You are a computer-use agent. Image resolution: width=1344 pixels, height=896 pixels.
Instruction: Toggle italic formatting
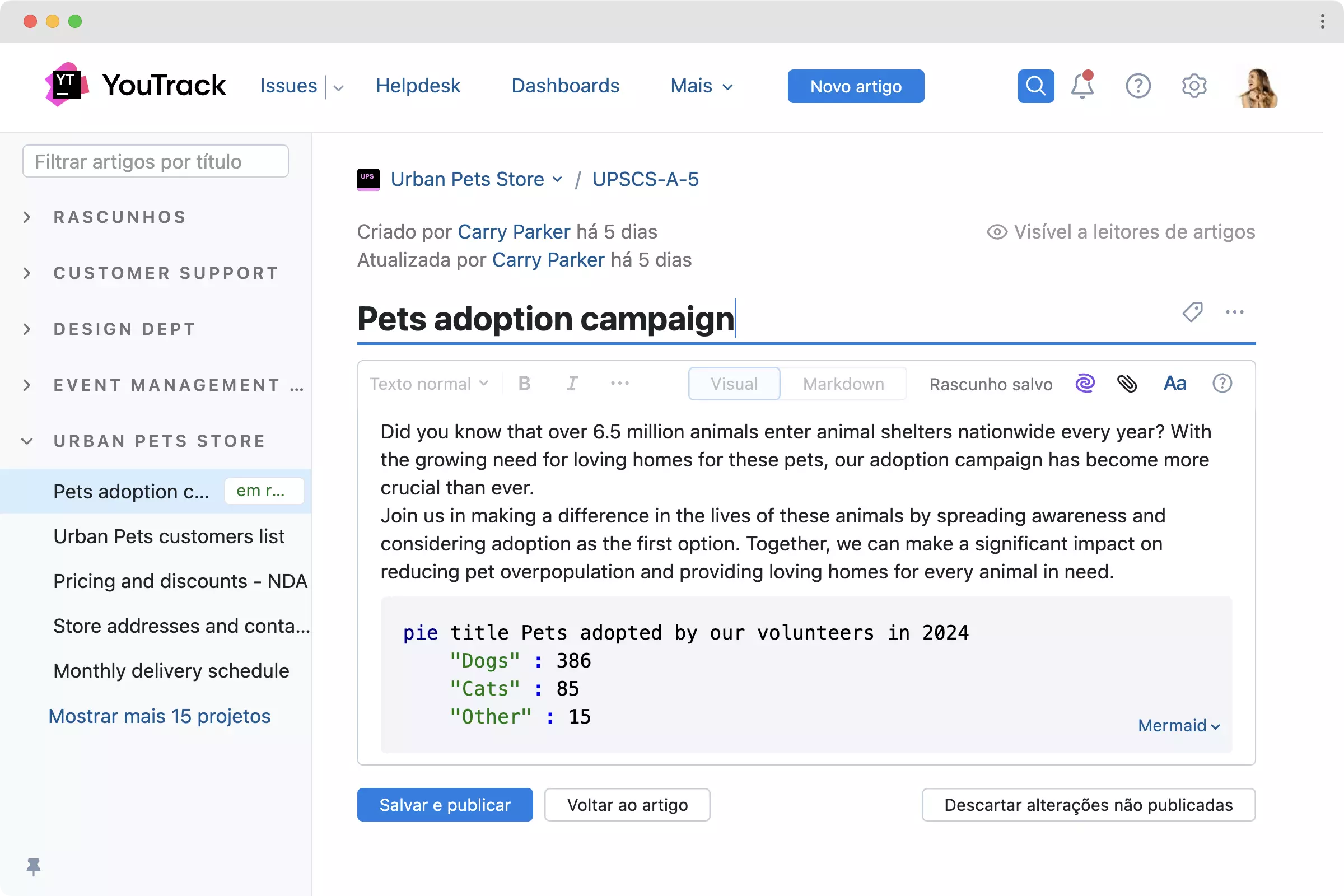572,384
